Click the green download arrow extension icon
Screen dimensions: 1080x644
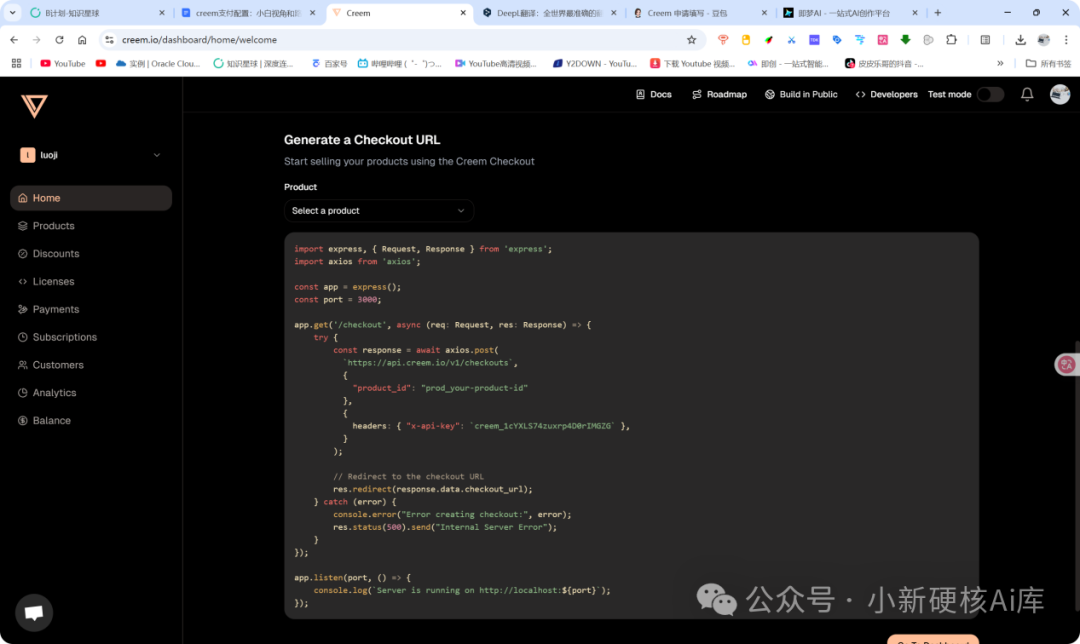pos(906,40)
